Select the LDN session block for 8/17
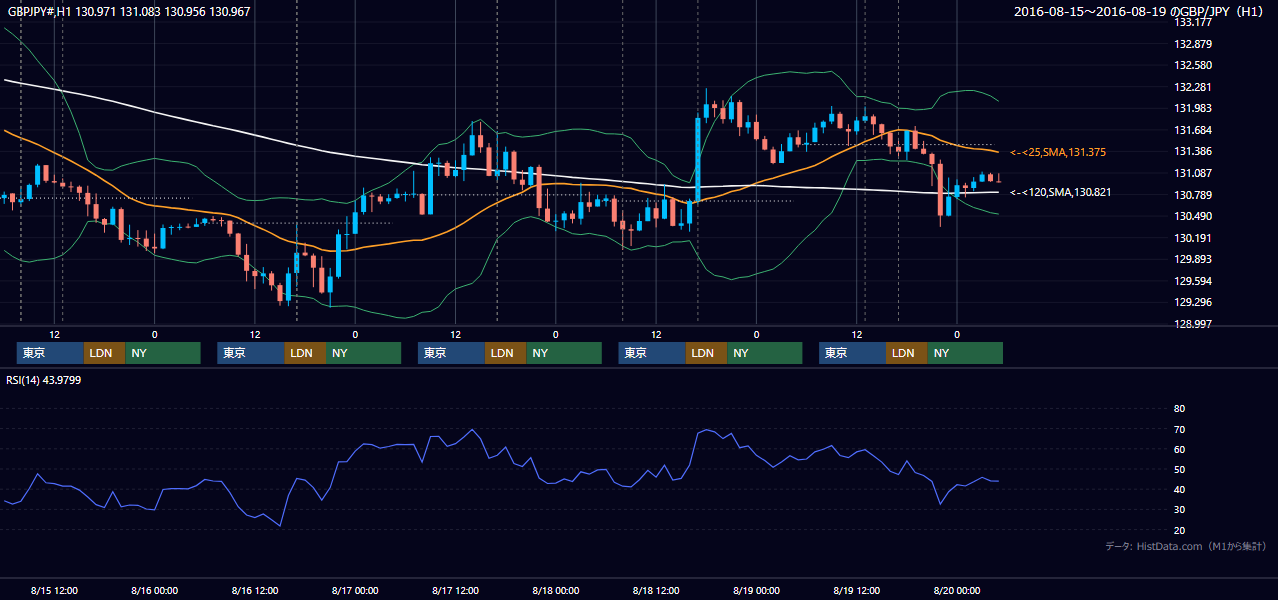Screen dimensions: 1278x600 (505, 353)
